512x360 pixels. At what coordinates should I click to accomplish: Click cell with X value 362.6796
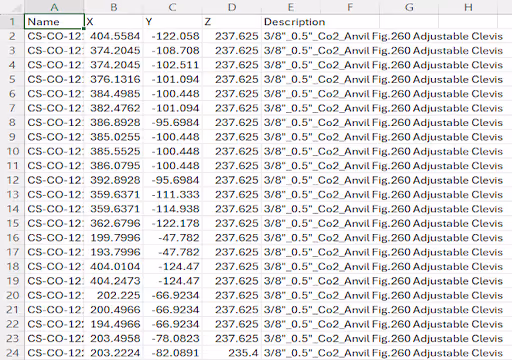tap(113, 223)
